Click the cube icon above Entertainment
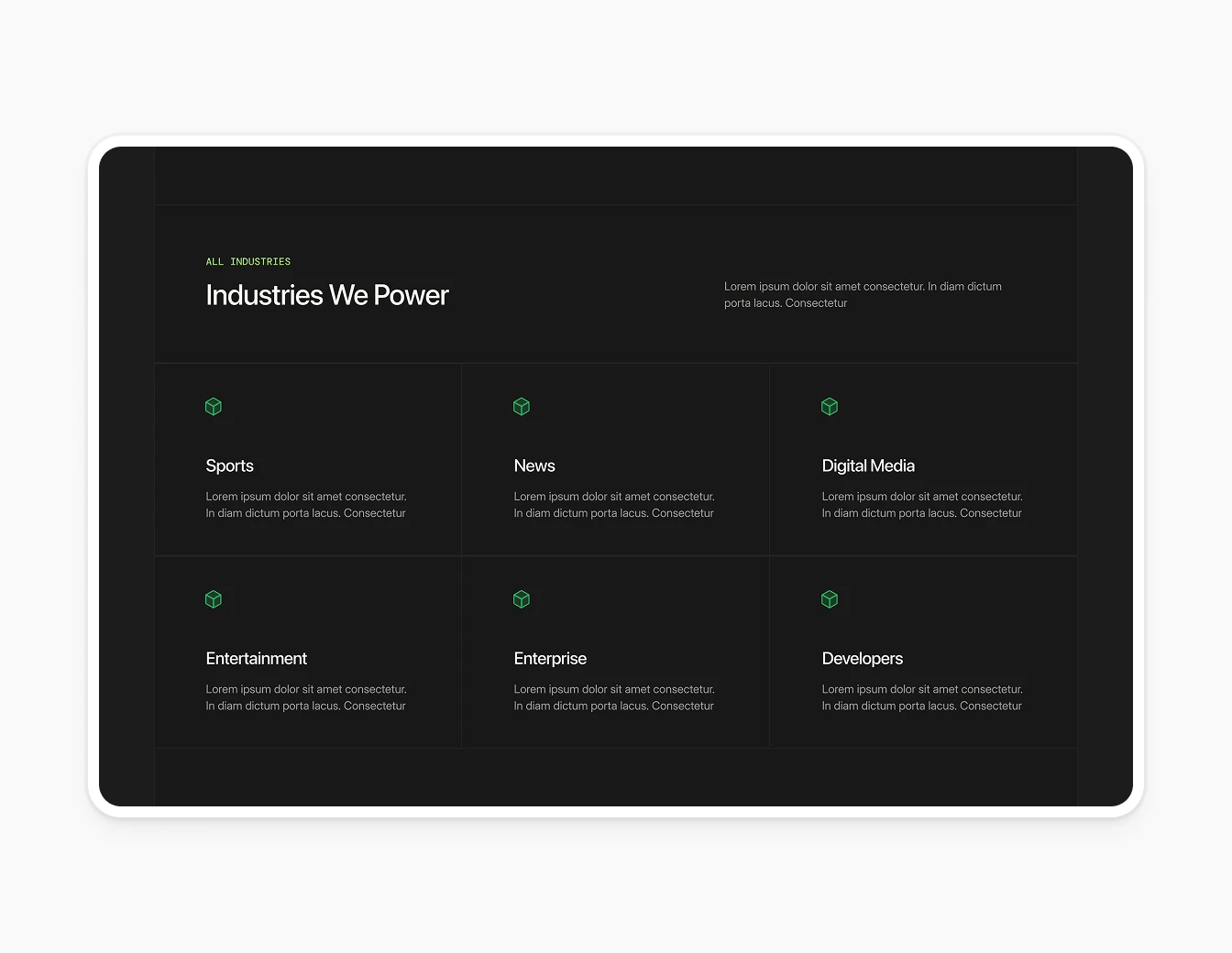This screenshot has width=1232, height=953. (214, 599)
